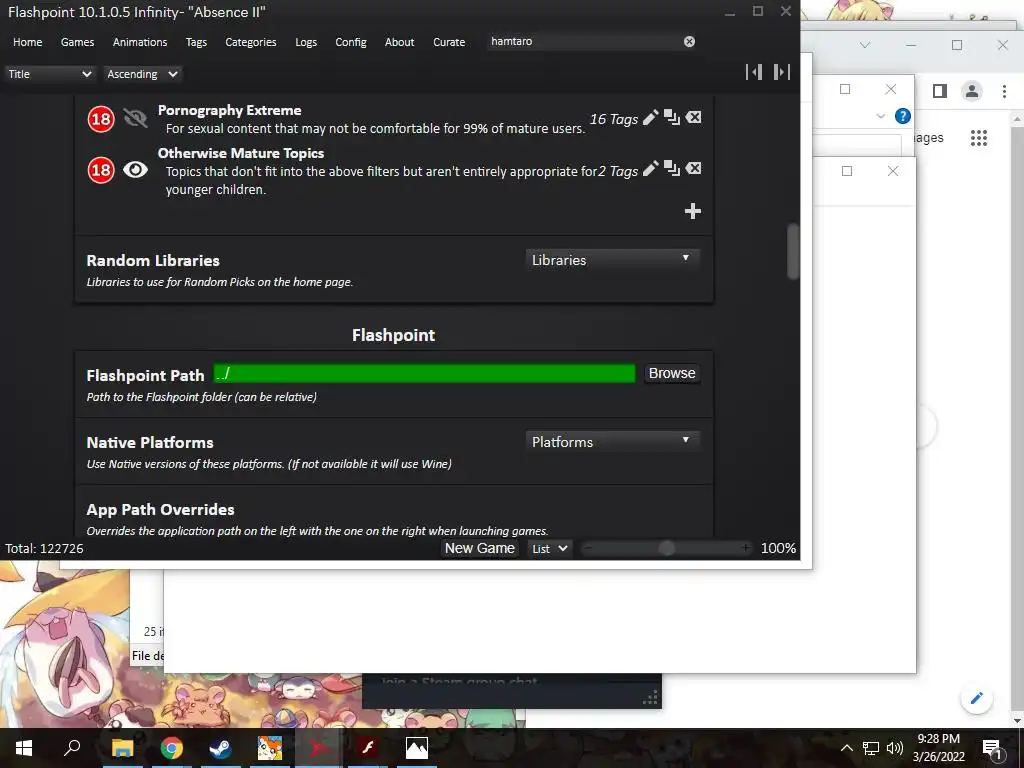Show hidden system tray icons
The height and width of the screenshot is (768, 1024).
(x=846, y=748)
